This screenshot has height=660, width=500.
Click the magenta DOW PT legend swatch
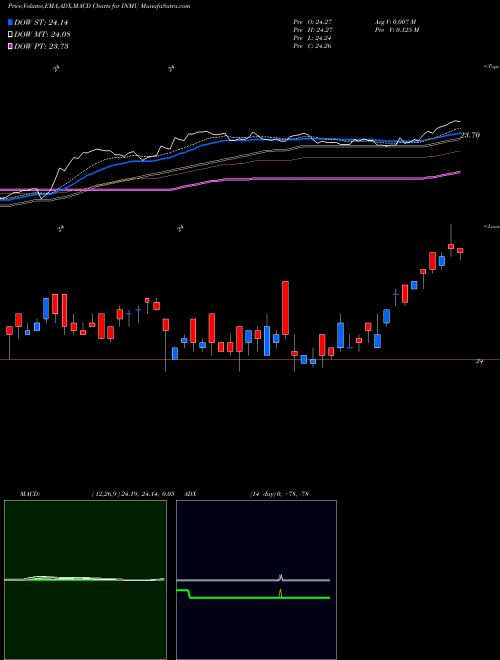[x=10, y=46]
